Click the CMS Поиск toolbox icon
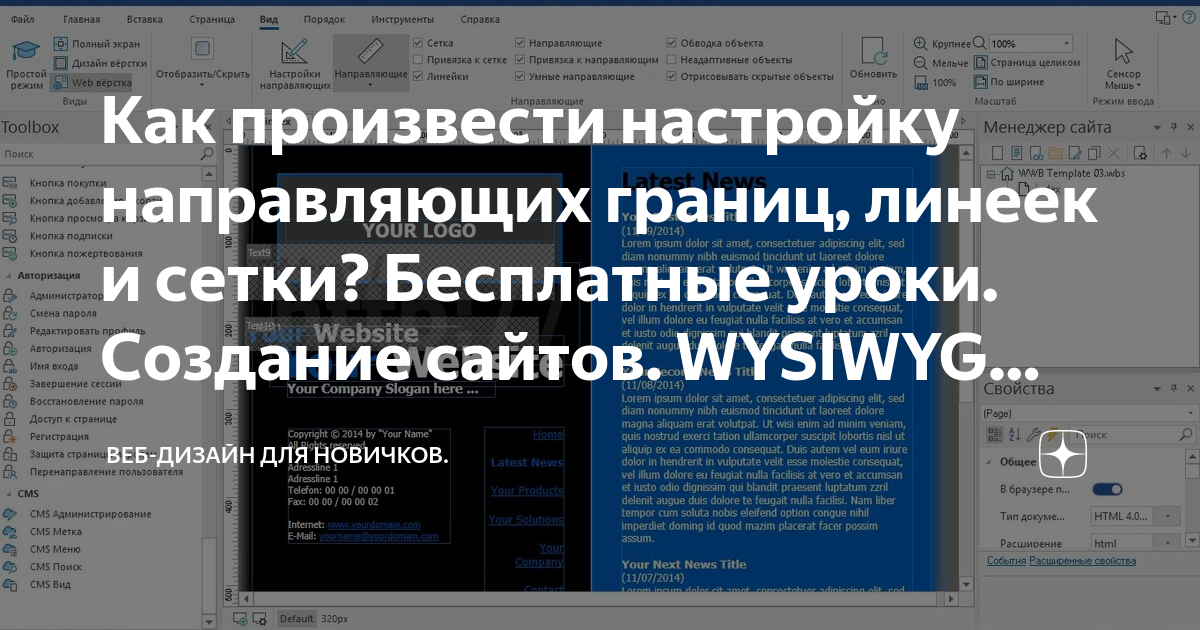 10,567
